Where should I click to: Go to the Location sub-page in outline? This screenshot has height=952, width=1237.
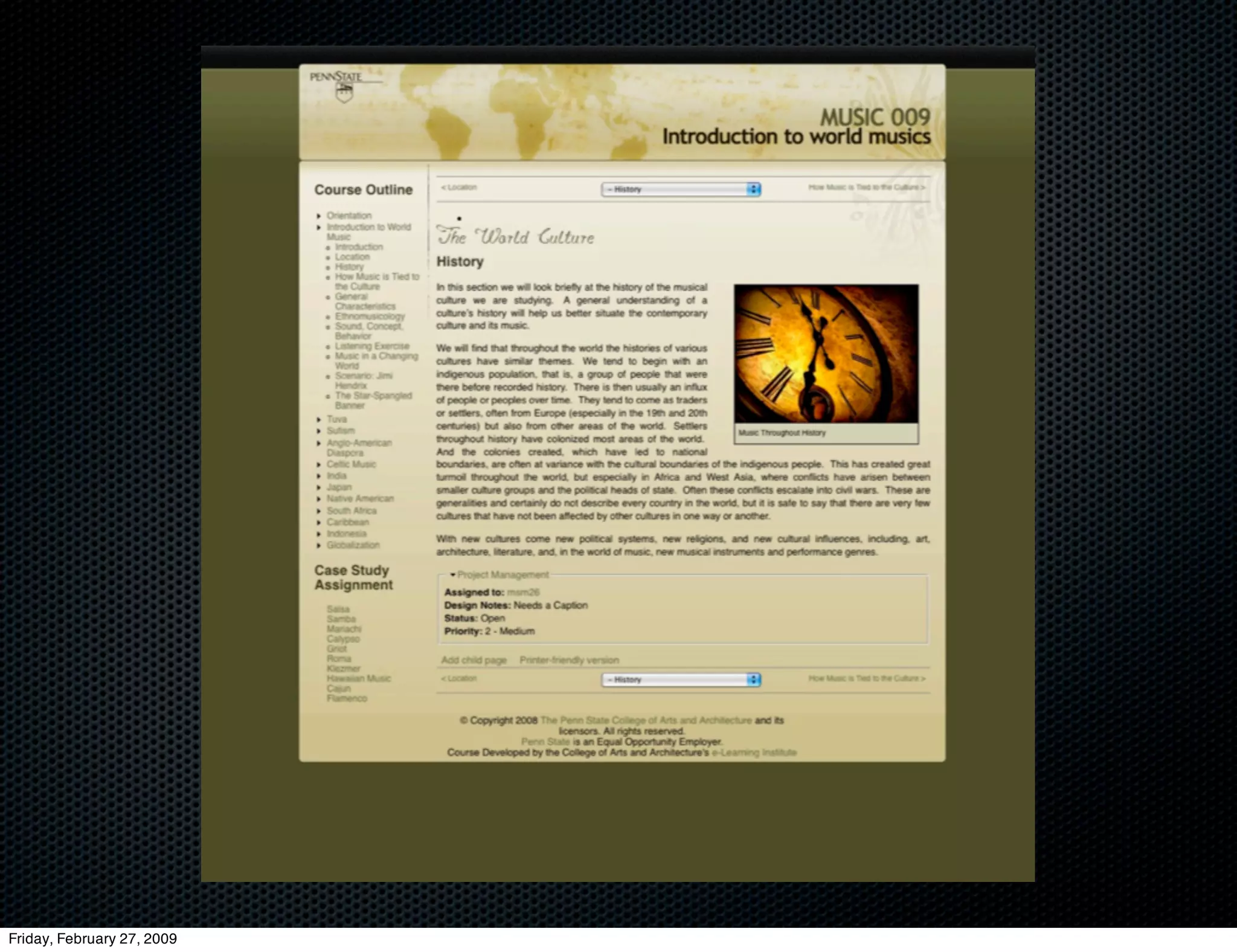[x=352, y=257]
